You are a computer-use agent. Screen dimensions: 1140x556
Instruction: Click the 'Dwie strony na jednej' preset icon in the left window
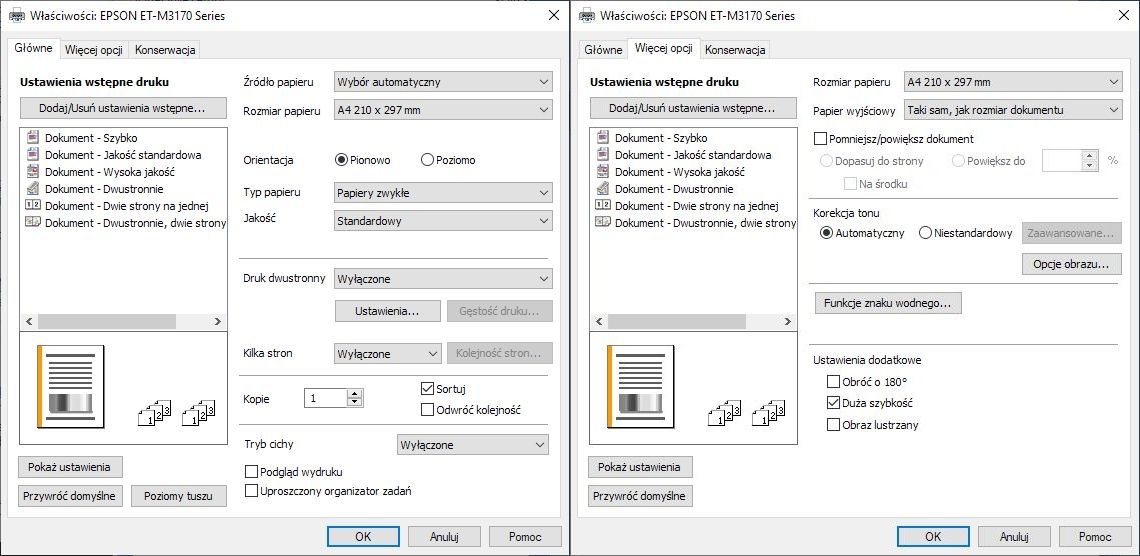(x=33, y=205)
